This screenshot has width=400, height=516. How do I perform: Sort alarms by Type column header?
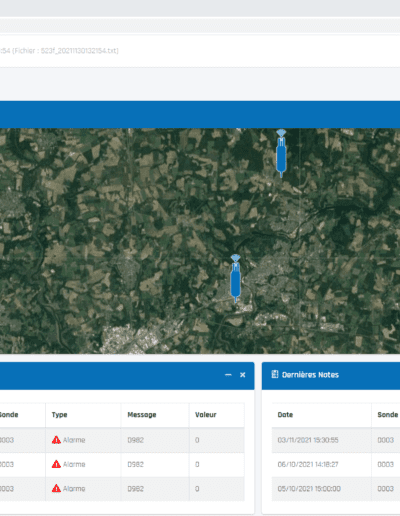click(x=59, y=415)
